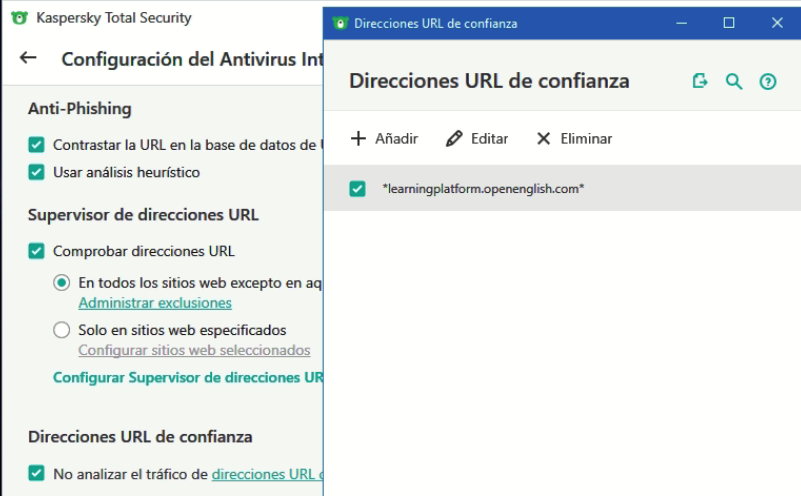Click the Kaspersky icon in the dialog title bar
Image resolution: width=801 pixels, height=496 pixels.
tap(340, 23)
